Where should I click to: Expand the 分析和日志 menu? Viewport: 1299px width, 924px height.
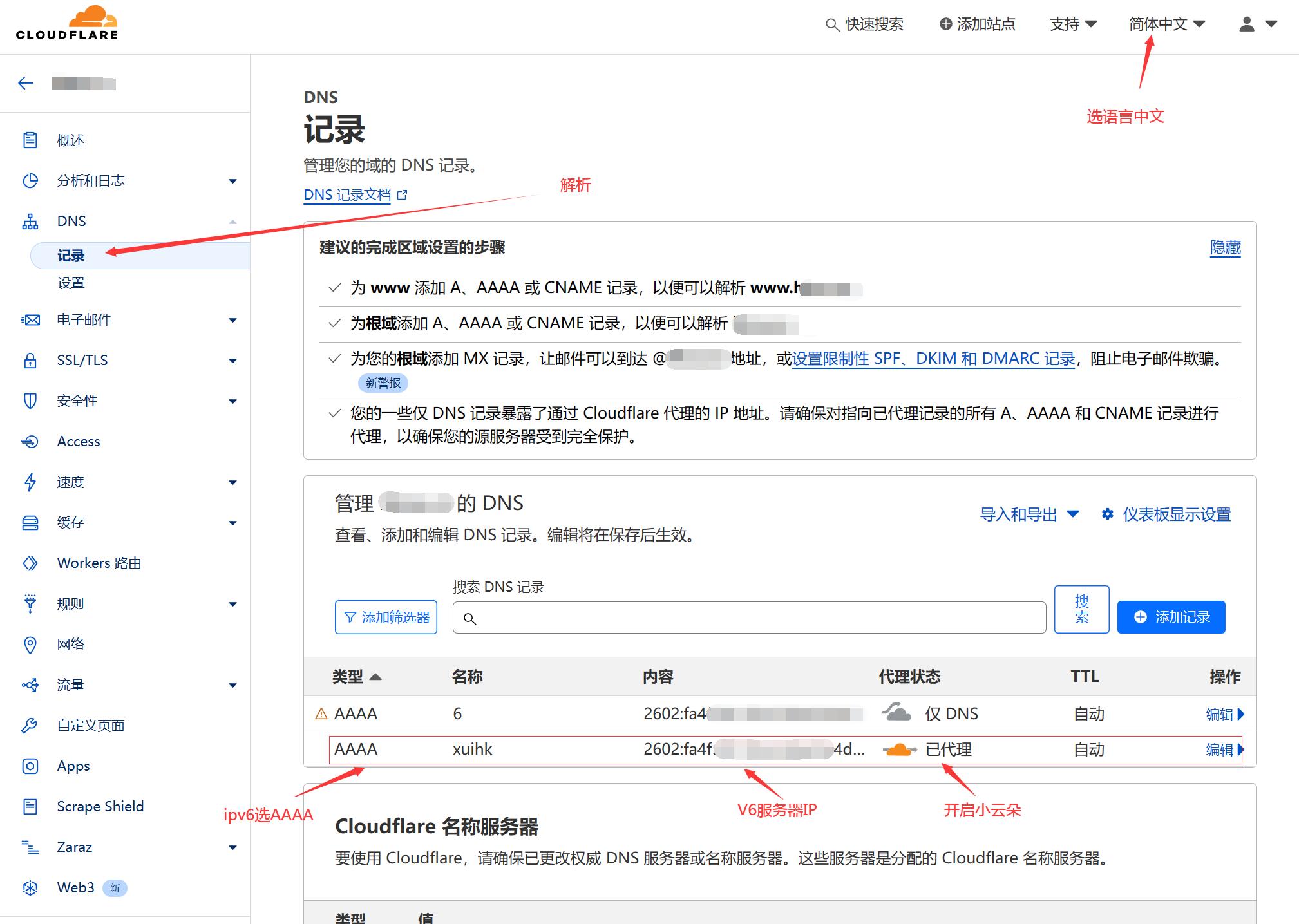[232, 181]
